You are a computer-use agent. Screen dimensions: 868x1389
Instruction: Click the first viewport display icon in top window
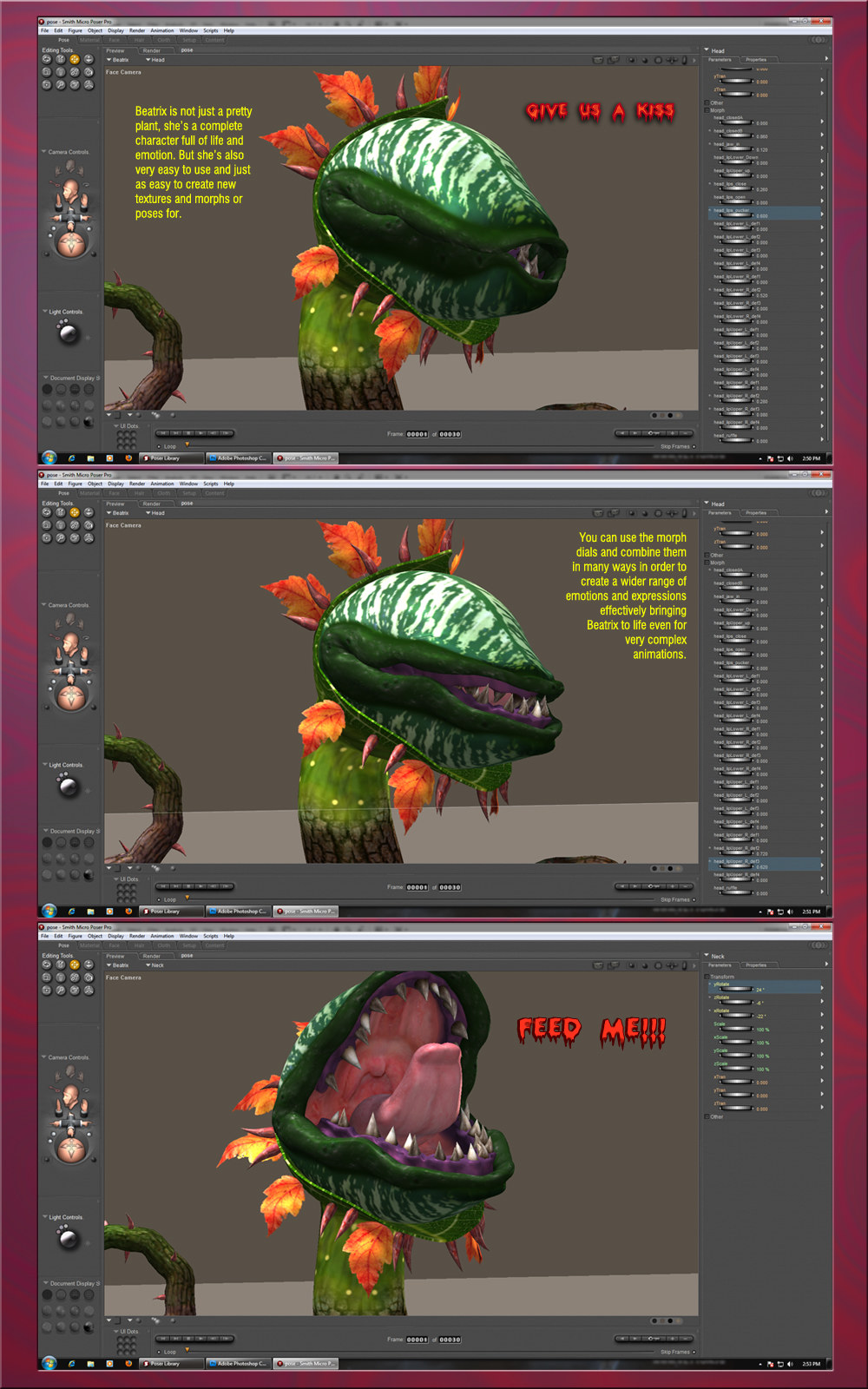[598, 60]
